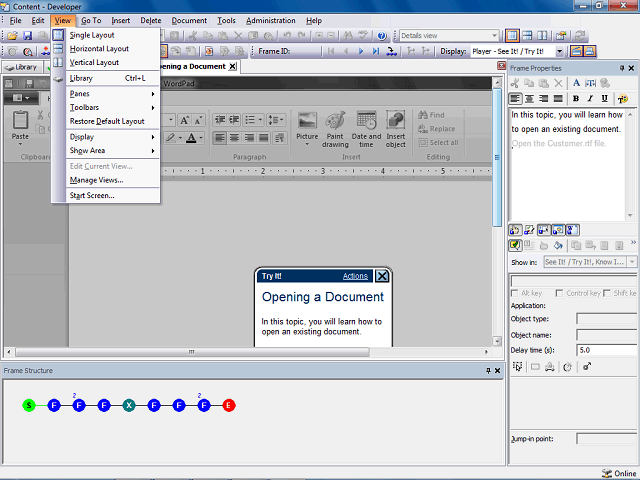The height and width of the screenshot is (480, 640).
Task: Center the frame text
Action: click(529, 98)
